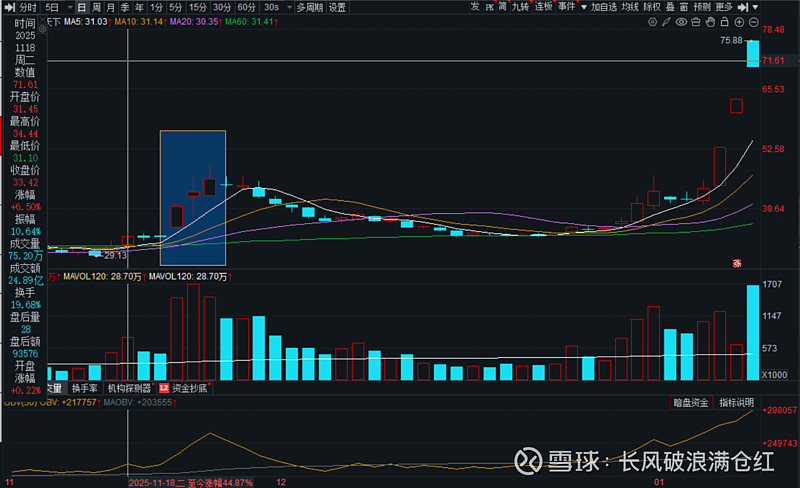The height and width of the screenshot is (488, 800).
Task: Expand the 5日 period dropdown arrow
Action: [67, 6]
